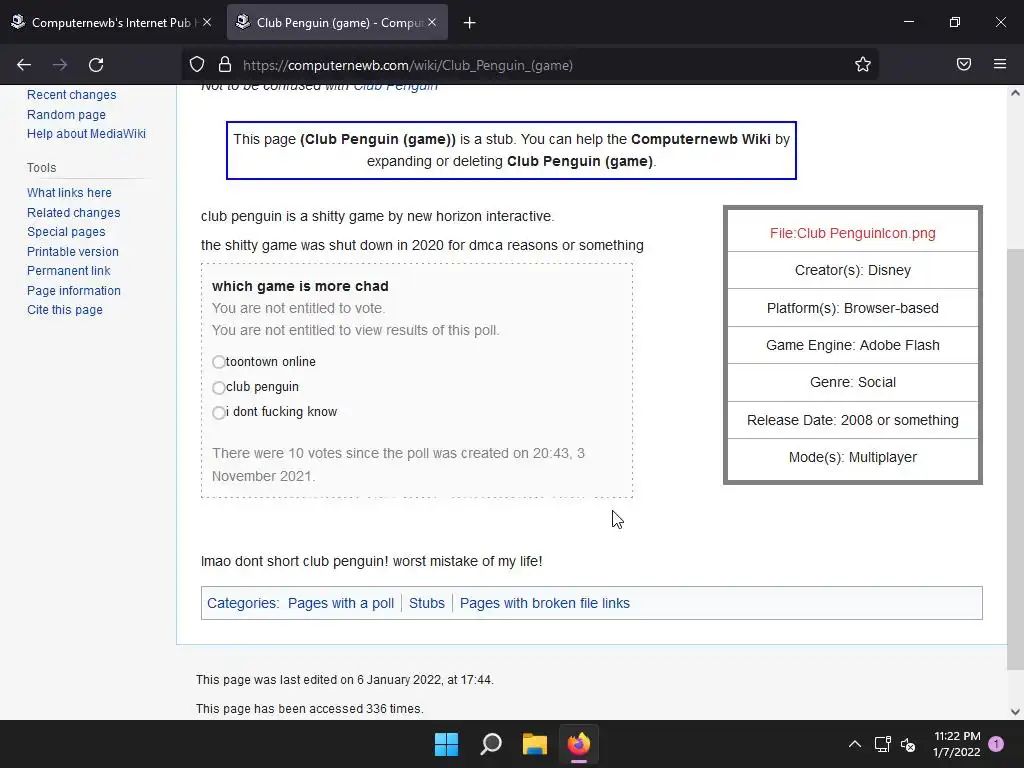Image resolution: width=1024 pixels, height=768 pixels.
Task: Open Special pages link
Action: 66,231
